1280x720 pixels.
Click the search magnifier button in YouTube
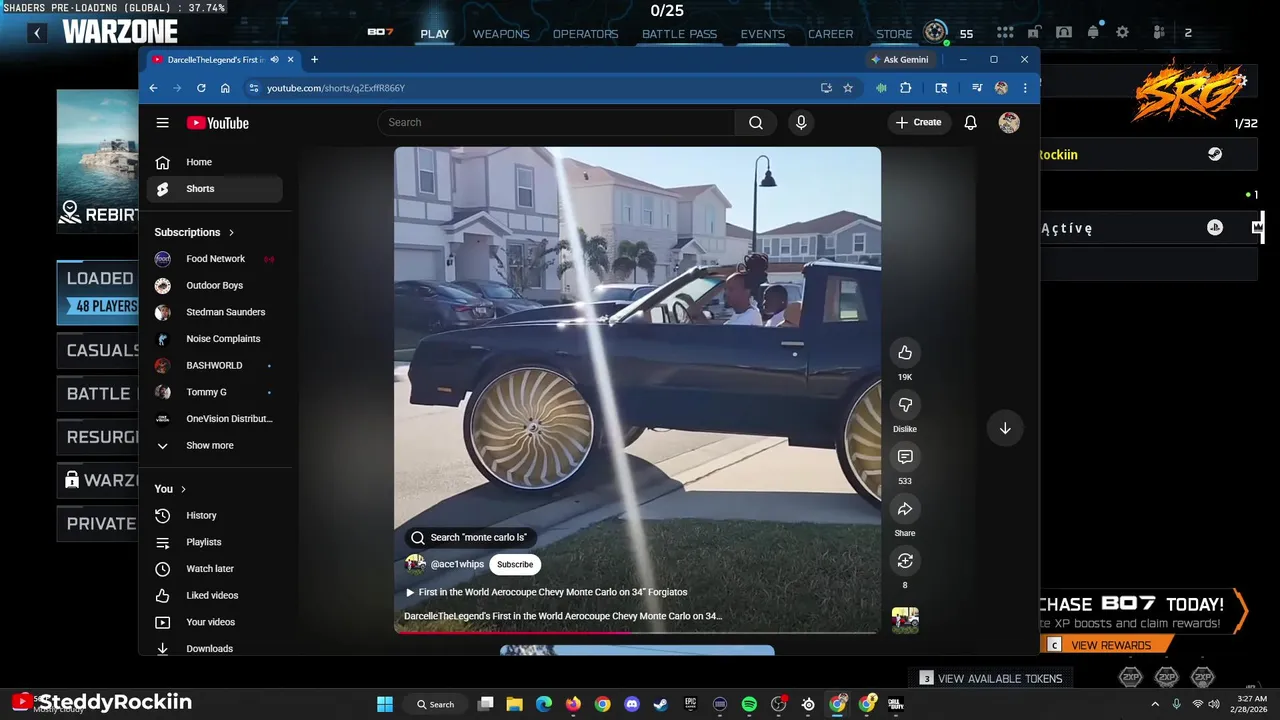tap(756, 122)
